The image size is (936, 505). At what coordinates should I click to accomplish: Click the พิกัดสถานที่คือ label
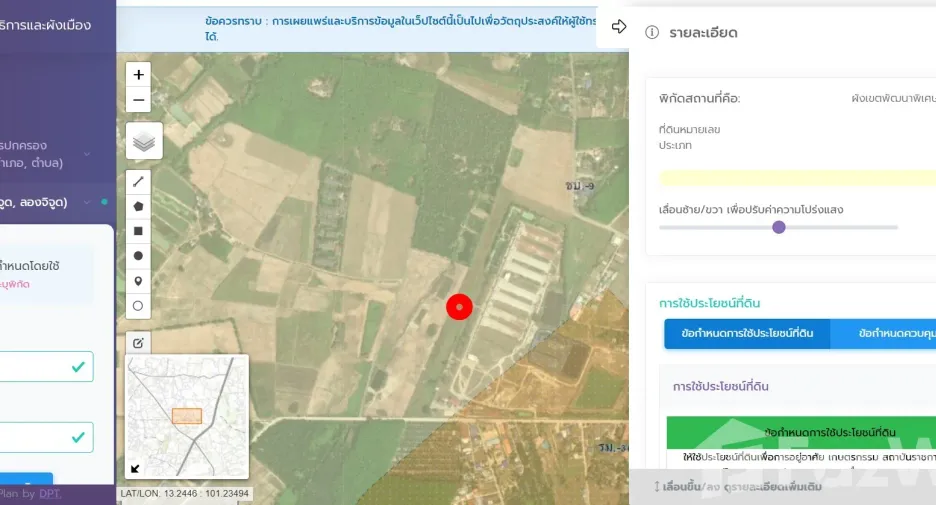(x=700, y=98)
